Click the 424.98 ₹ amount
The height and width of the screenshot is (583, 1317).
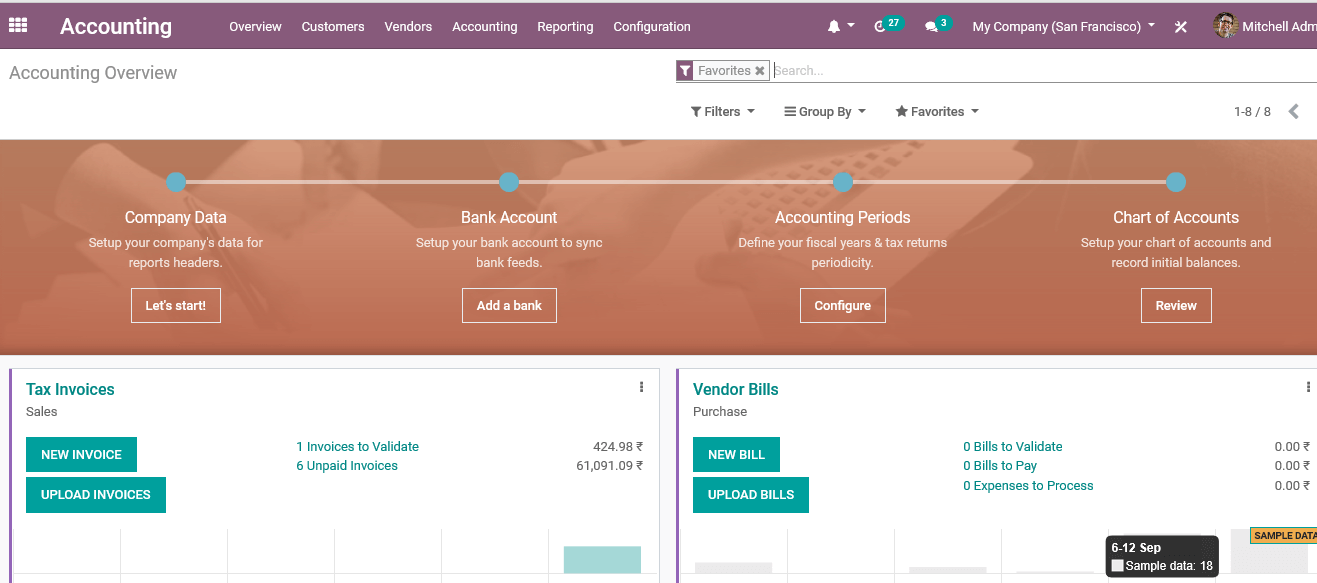point(618,447)
